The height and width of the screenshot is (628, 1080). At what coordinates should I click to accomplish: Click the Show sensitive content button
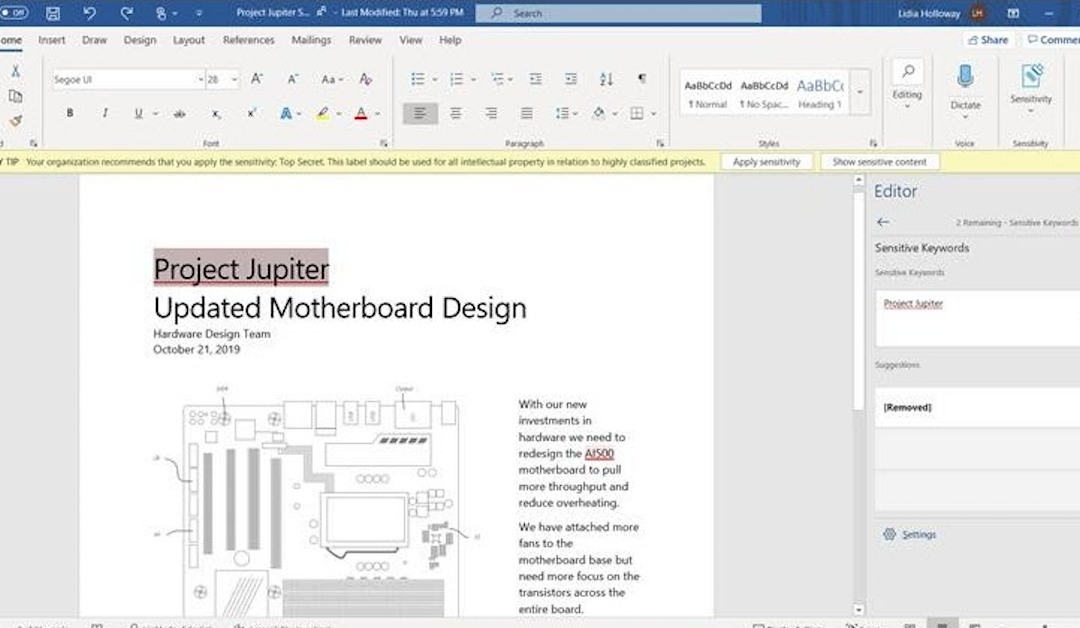[880, 161]
